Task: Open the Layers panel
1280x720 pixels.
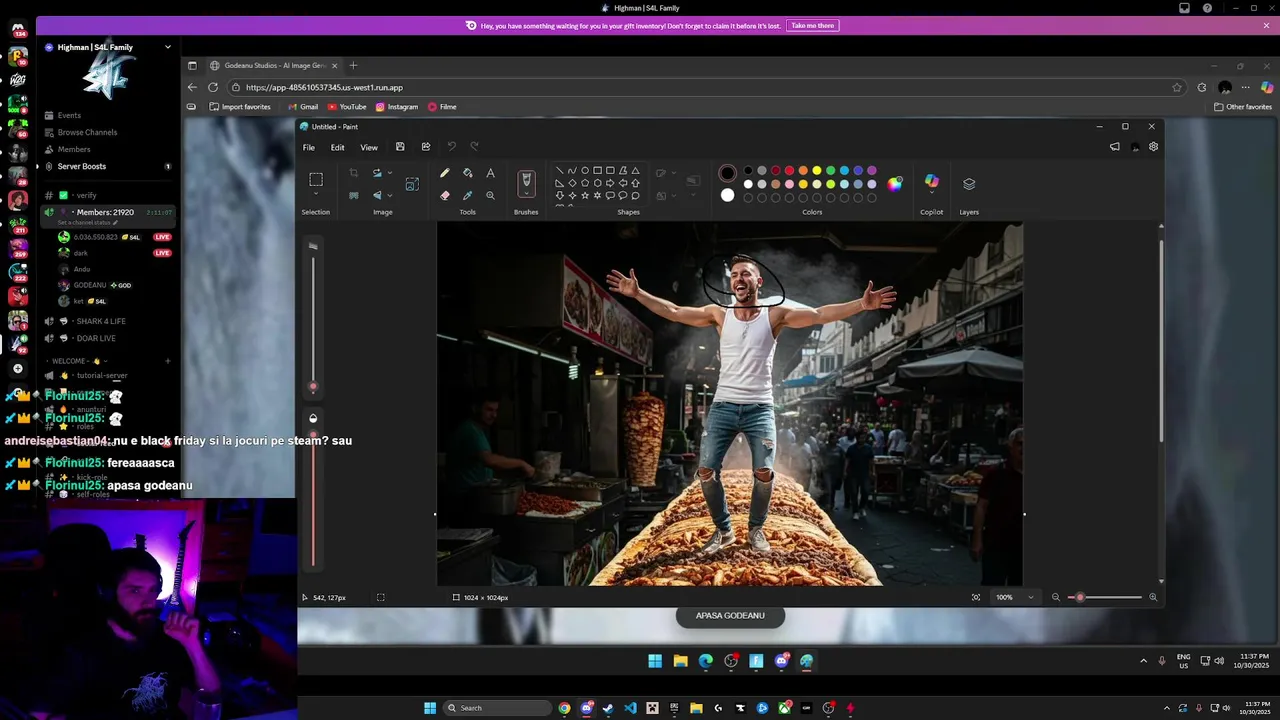Action: (x=968, y=184)
